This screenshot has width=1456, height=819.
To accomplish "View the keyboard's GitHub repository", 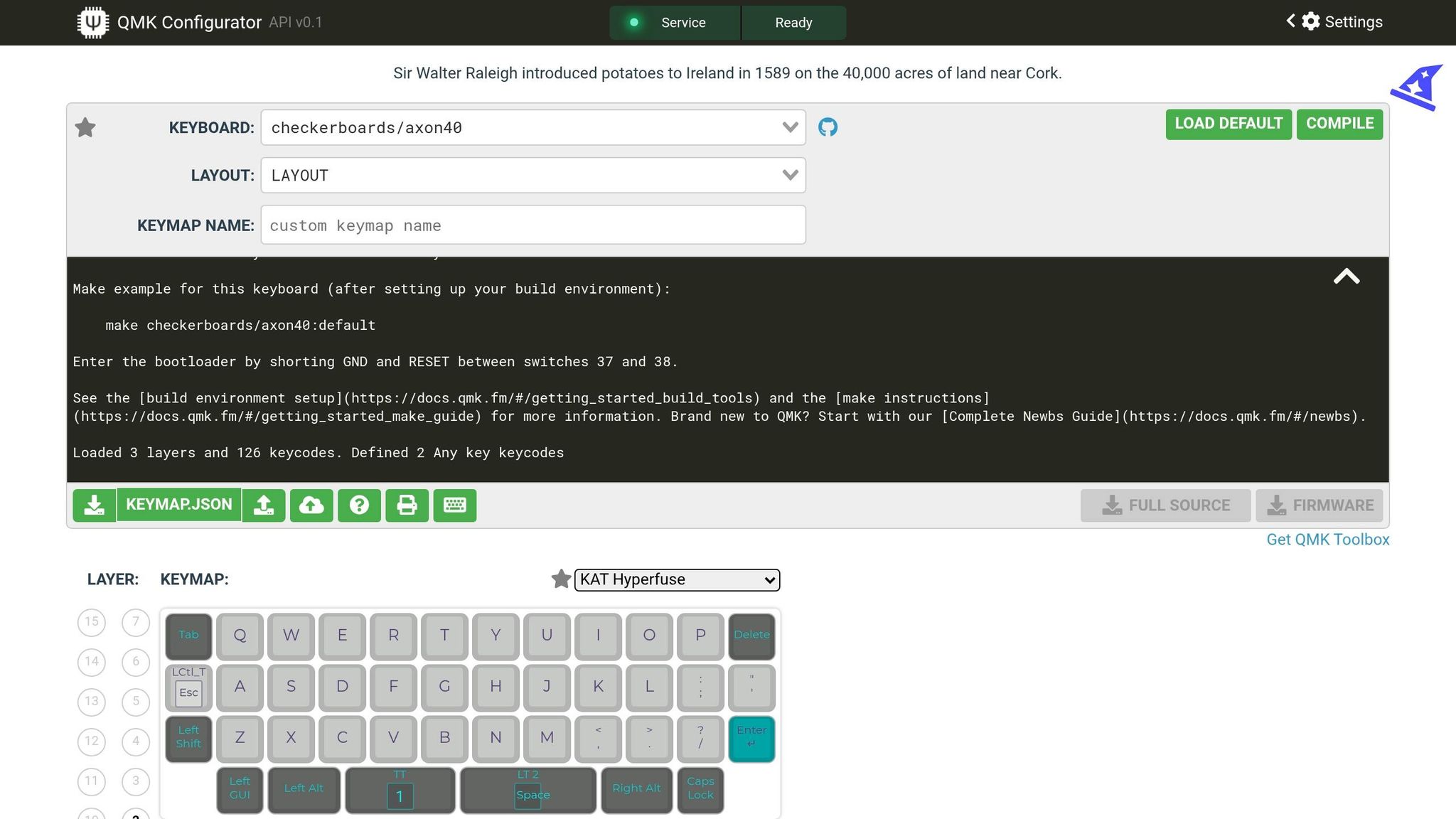I will (828, 127).
